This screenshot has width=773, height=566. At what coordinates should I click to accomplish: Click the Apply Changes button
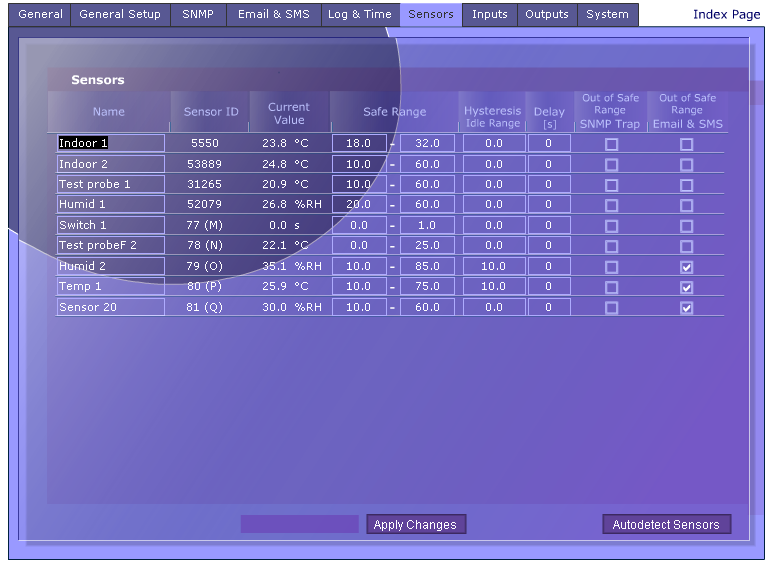tap(416, 524)
